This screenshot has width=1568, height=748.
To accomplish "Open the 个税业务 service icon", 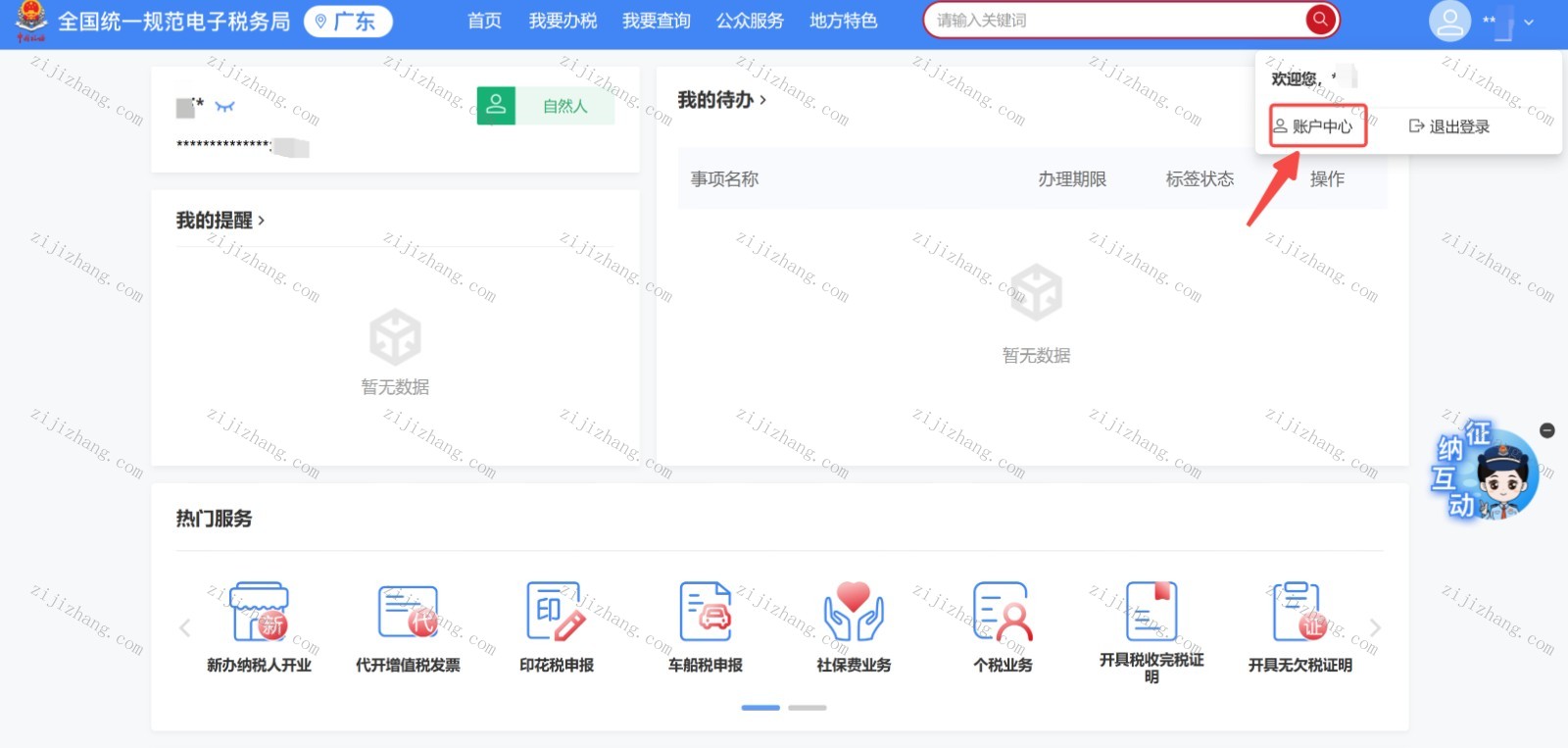I will 1003,613.
